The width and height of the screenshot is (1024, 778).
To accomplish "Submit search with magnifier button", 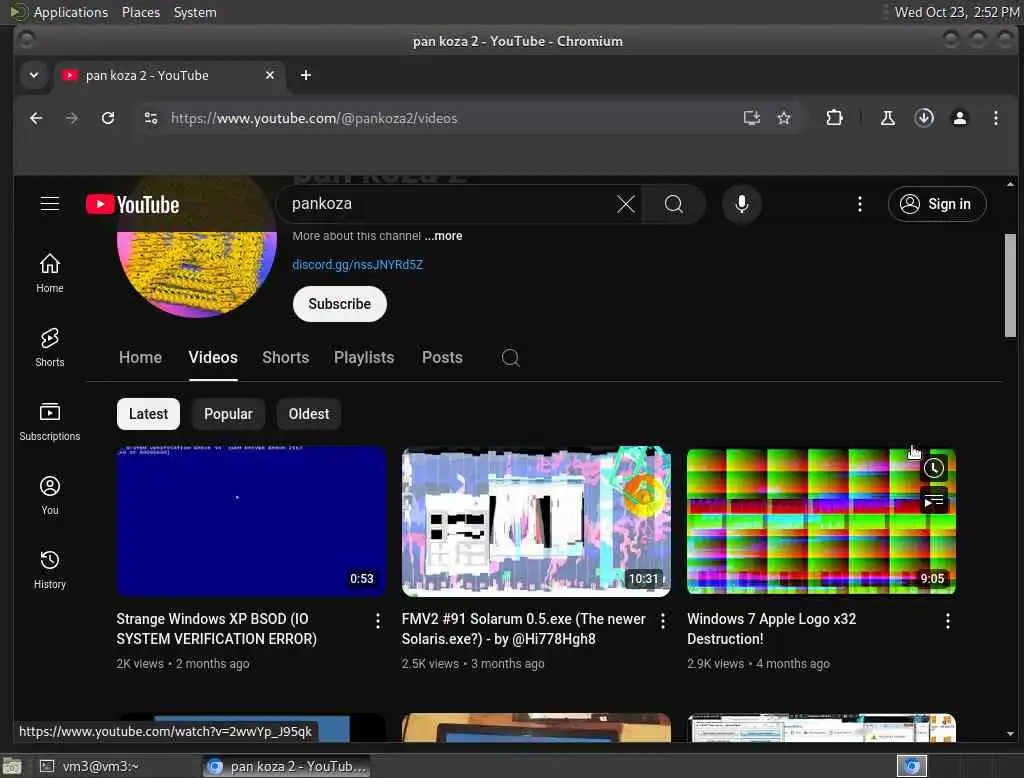I will (673, 204).
